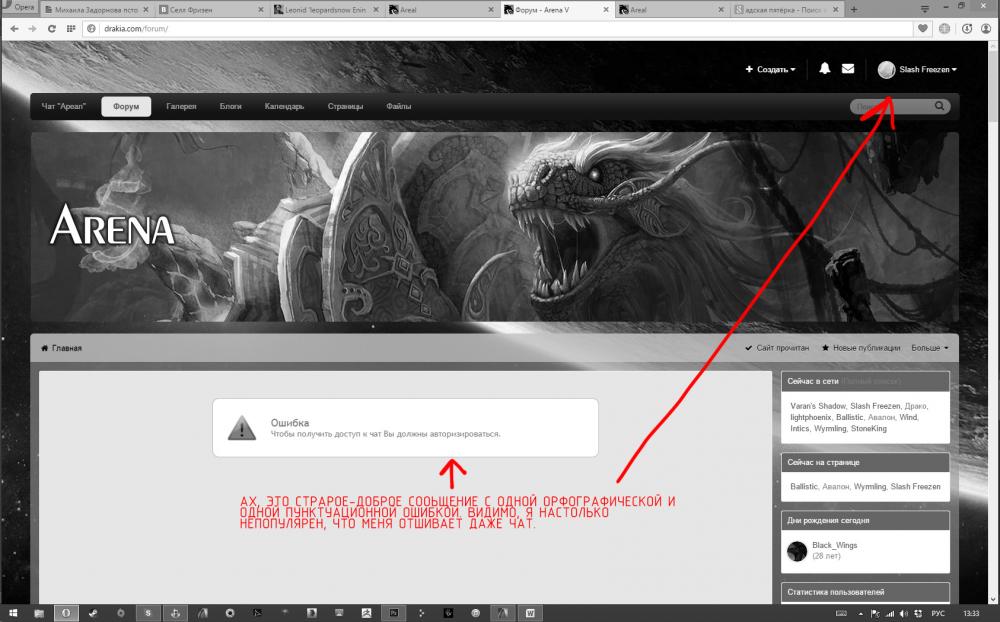Open the Блоги navigation item
This screenshot has width=1000, height=622.
pos(230,107)
